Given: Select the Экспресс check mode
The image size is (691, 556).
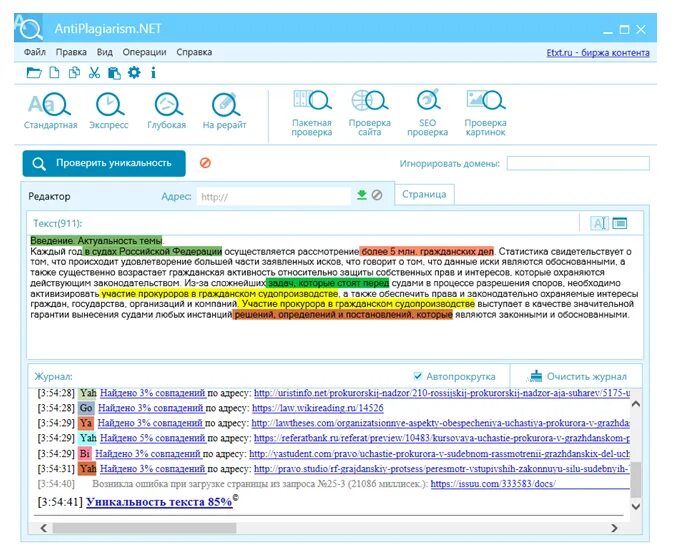Looking at the screenshot, I should coord(109,111).
